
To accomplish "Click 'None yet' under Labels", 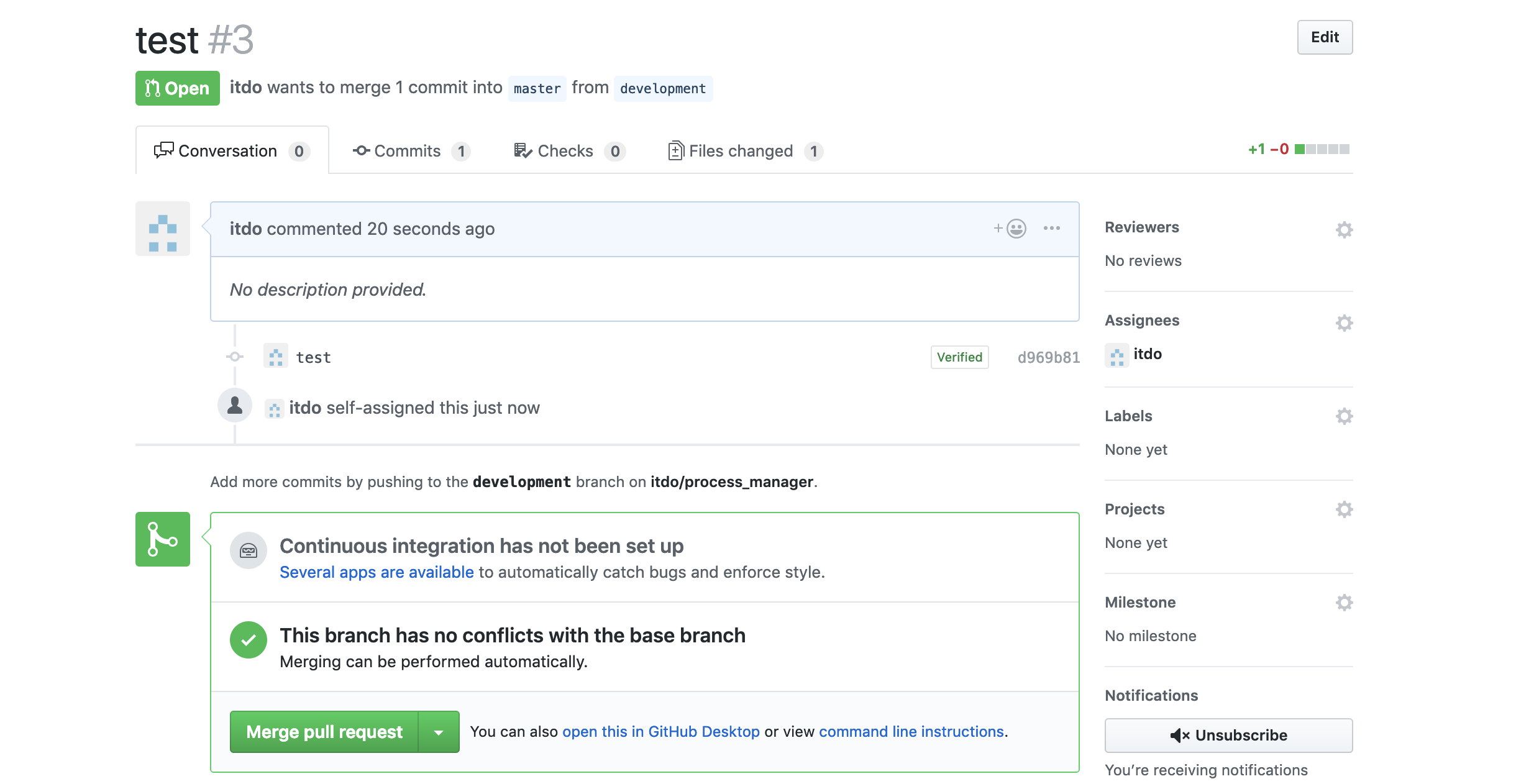I will 1136,450.
